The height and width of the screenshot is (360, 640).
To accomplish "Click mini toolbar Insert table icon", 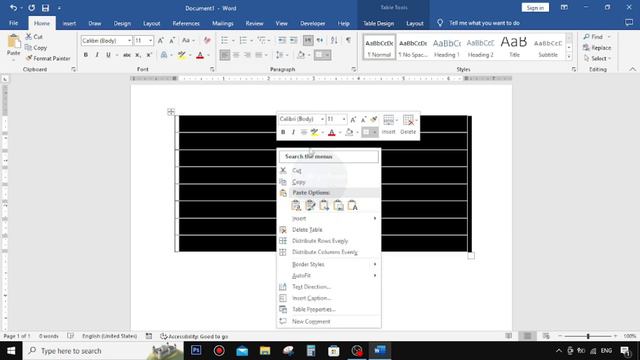I will (x=388, y=120).
